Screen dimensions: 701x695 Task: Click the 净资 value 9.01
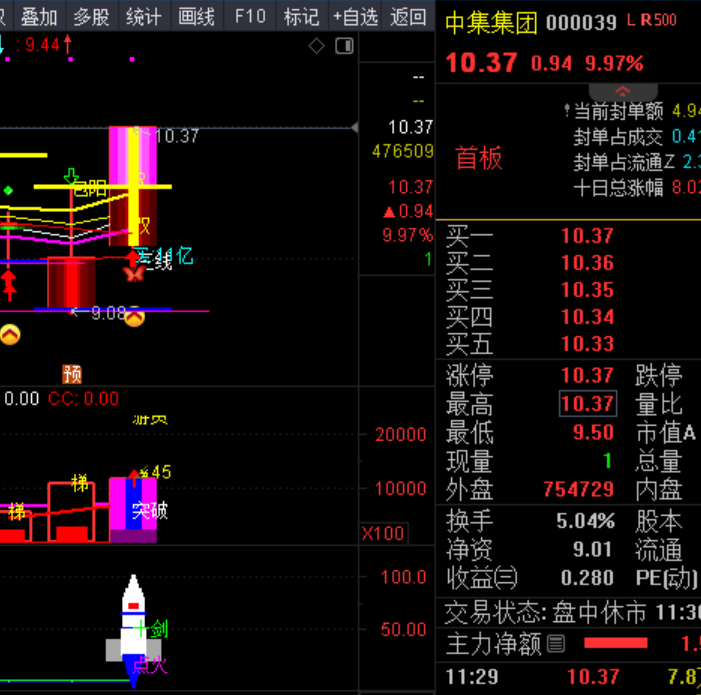coord(592,549)
